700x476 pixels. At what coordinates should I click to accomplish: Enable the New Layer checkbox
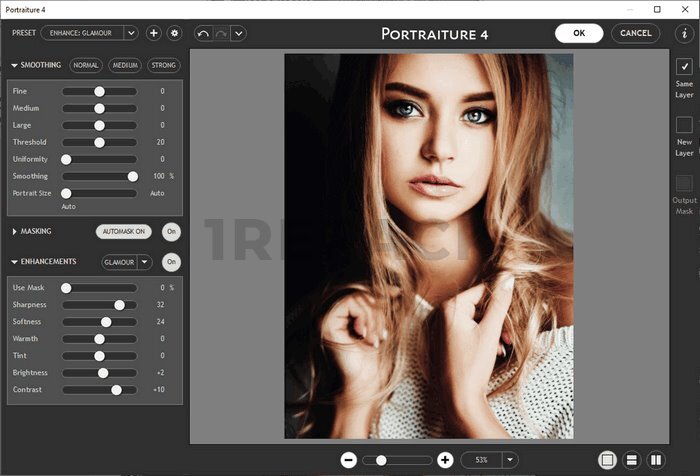pyautogui.click(x=684, y=125)
